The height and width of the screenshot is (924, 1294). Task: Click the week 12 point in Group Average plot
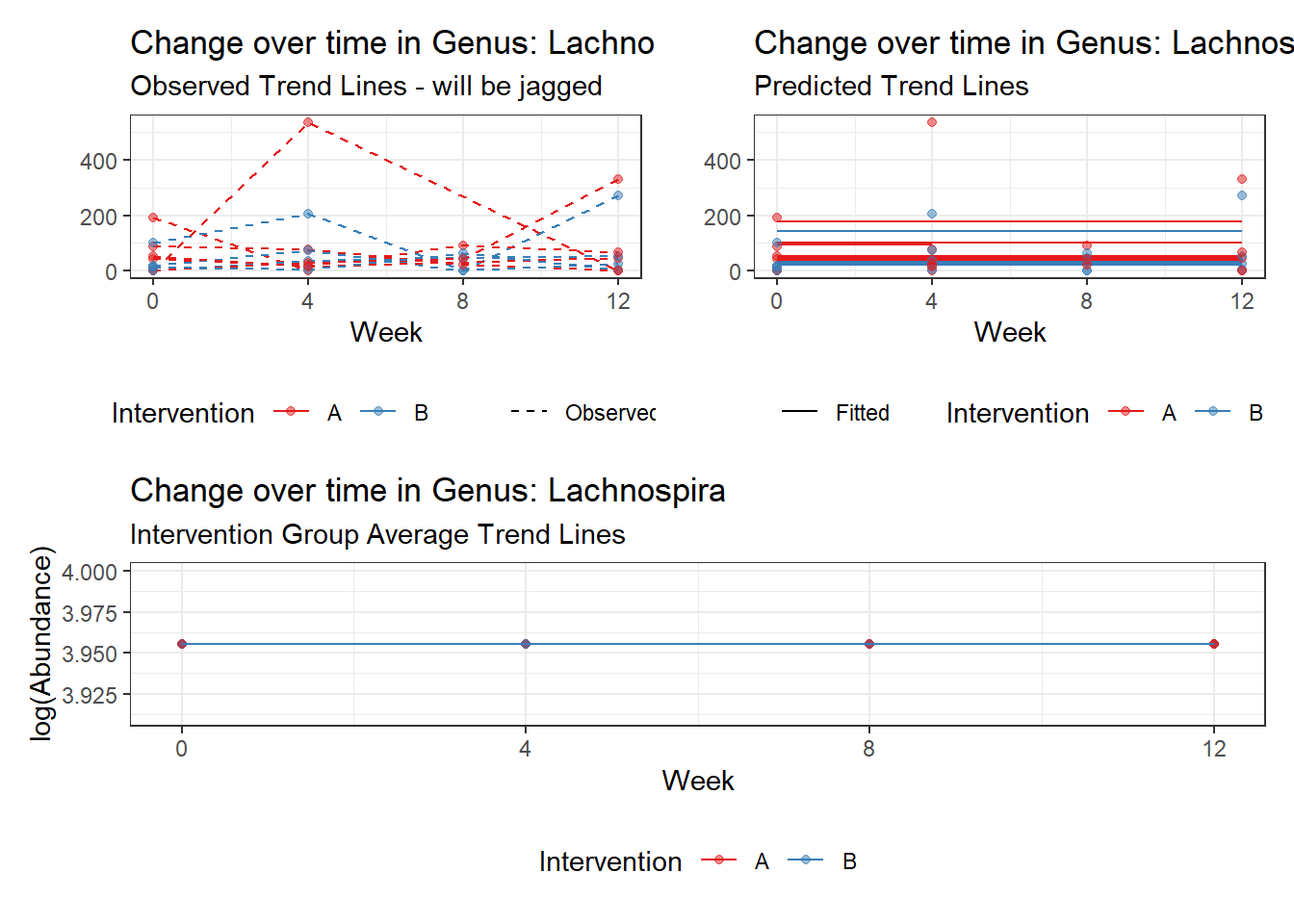1214,644
